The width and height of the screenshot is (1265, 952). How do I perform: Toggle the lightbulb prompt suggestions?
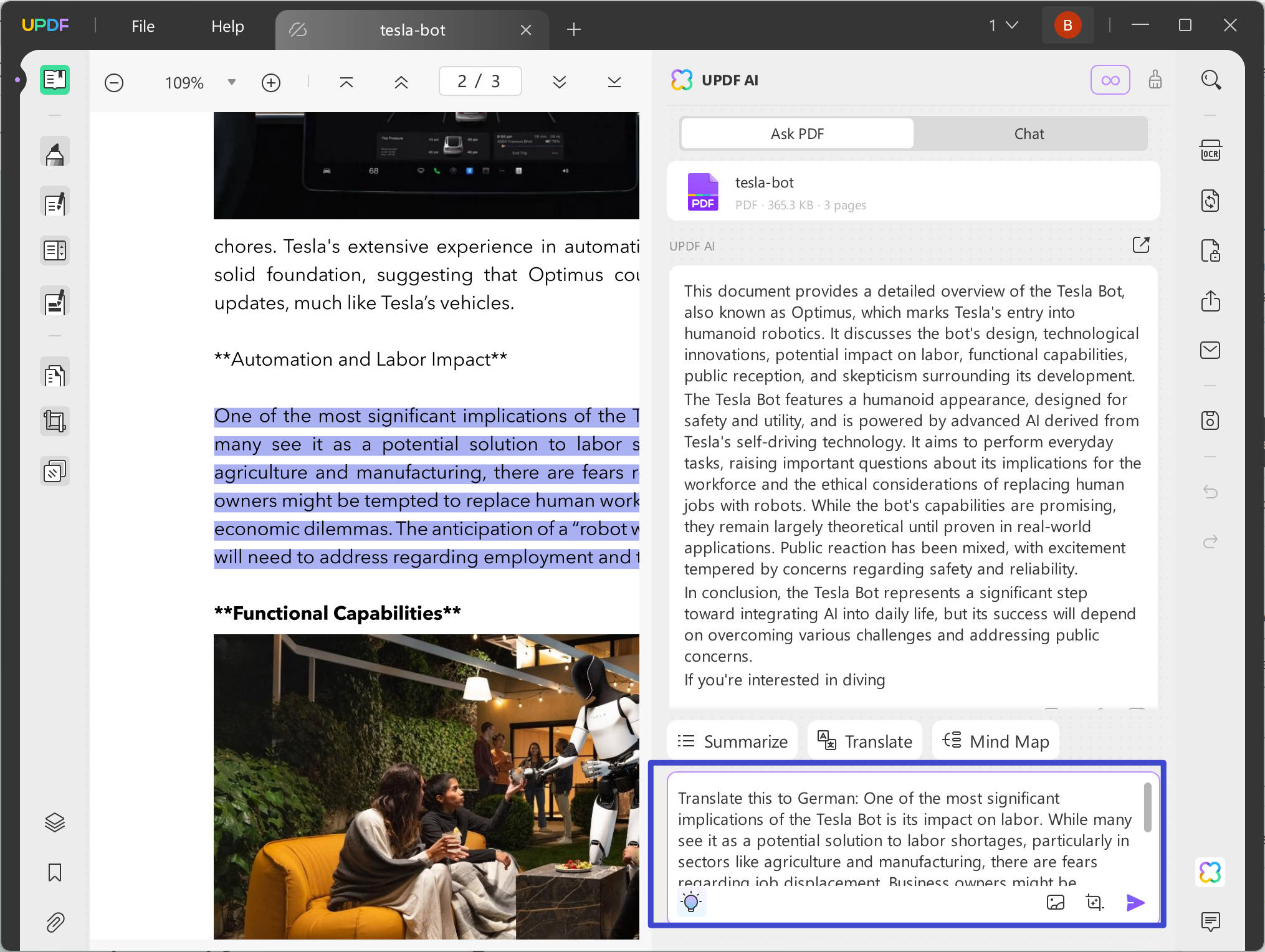coord(691,902)
